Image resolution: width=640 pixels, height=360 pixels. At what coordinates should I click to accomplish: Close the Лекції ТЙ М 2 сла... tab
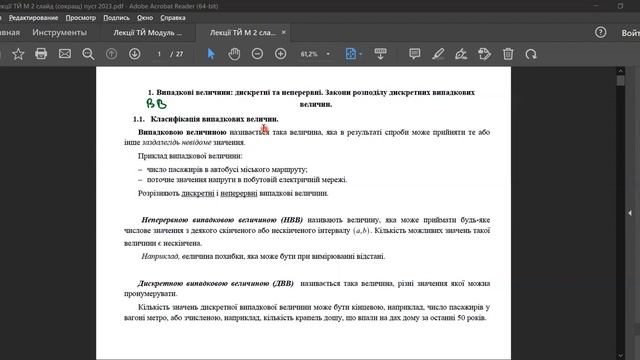click(284, 32)
